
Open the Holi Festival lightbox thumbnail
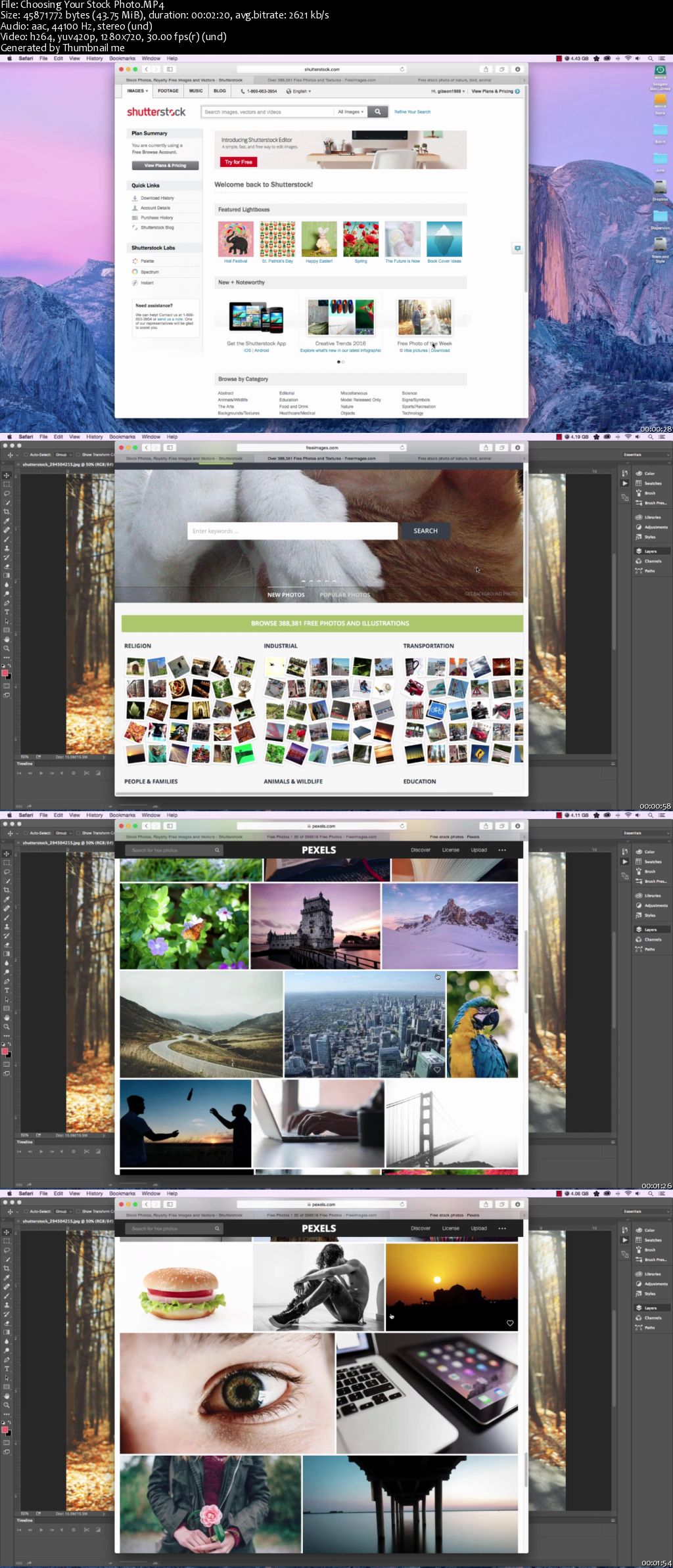(x=236, y=239)
